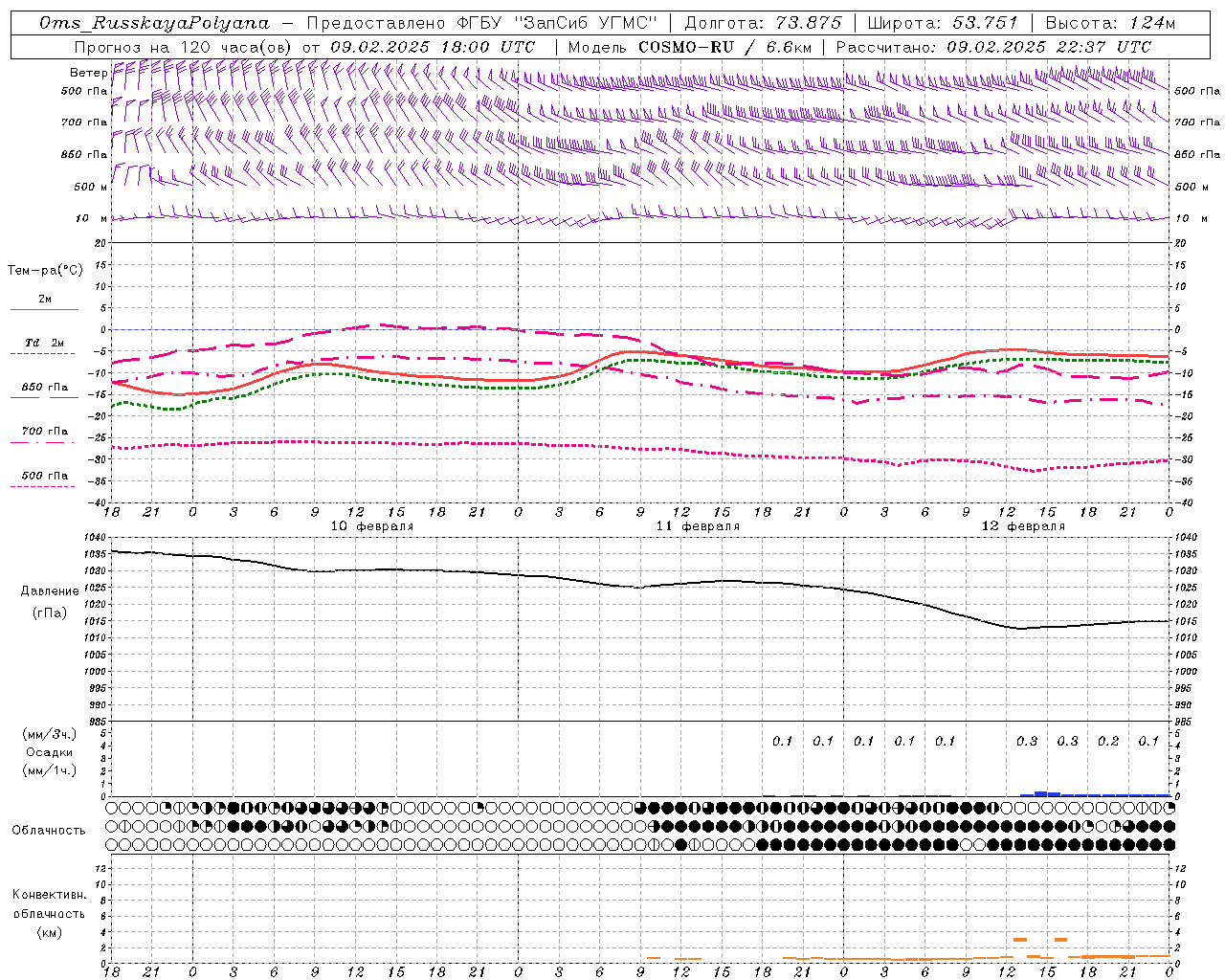Click the date label 12 февраля

click(1023, 526)
